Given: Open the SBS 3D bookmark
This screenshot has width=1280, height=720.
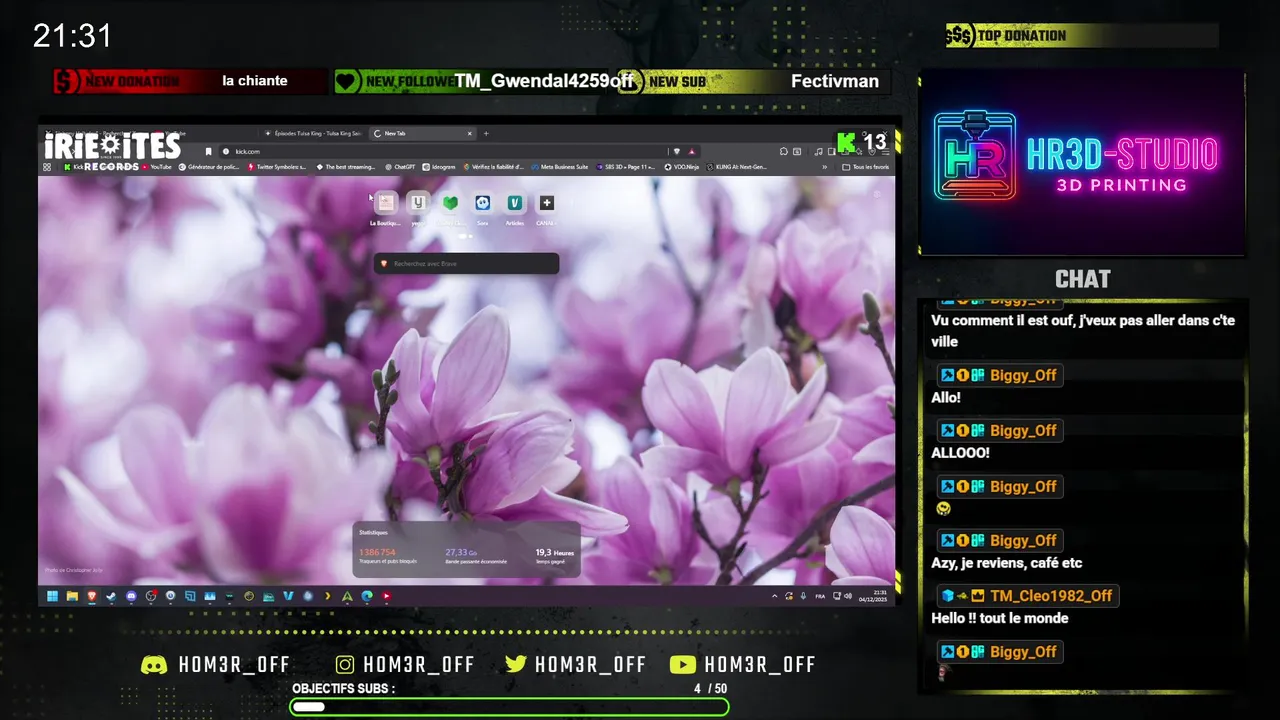Looking at the screenshot, I should tap(626, 167).
